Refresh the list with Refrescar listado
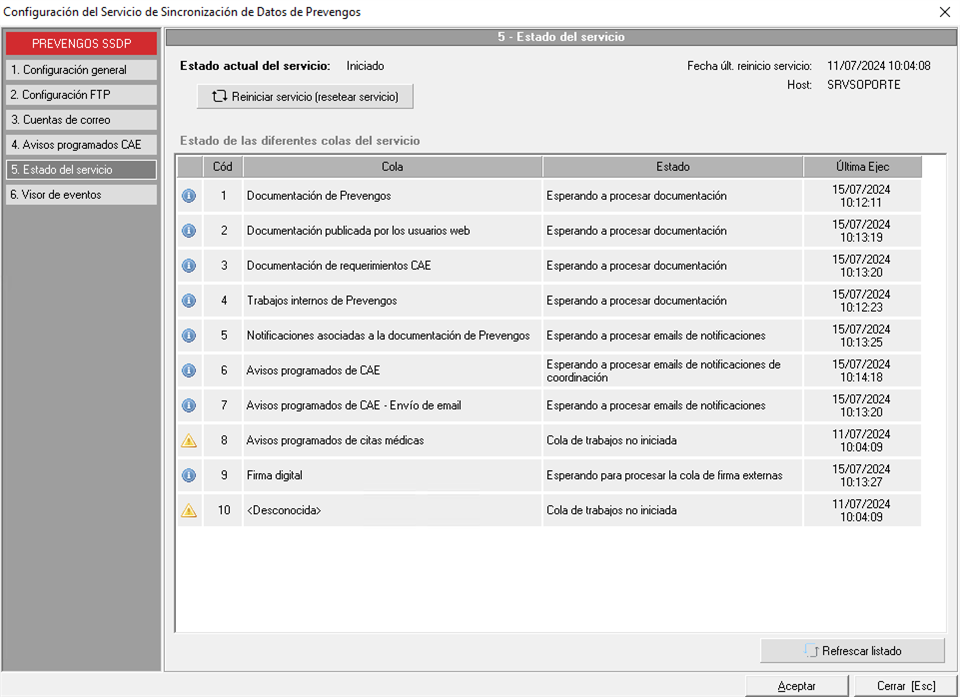This screenshot has height=697, width=960. click(852, 651)
